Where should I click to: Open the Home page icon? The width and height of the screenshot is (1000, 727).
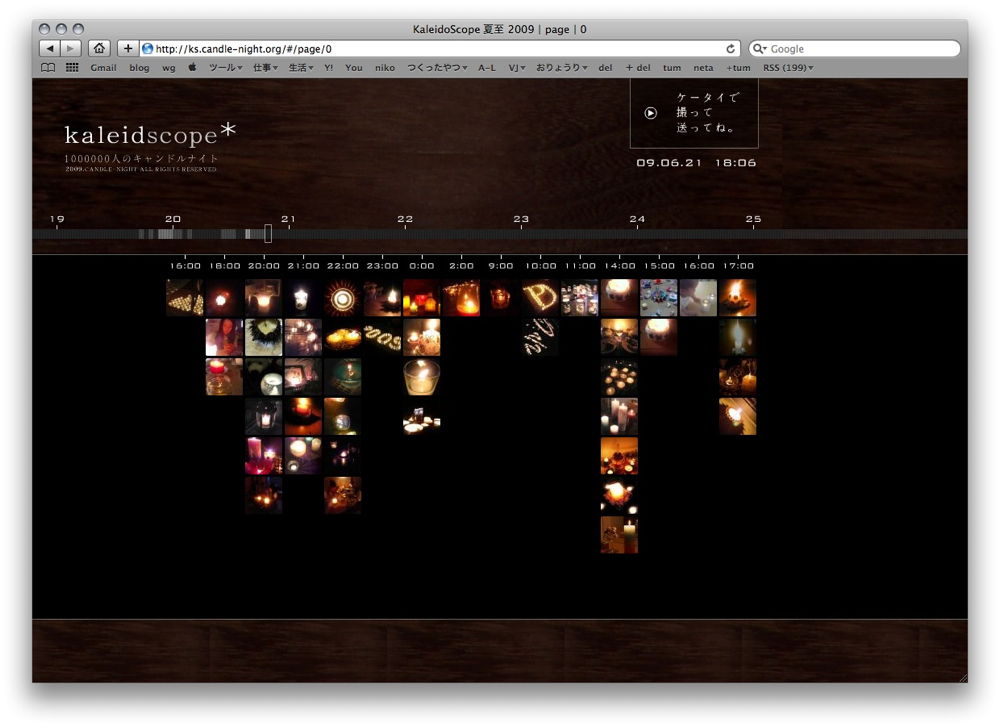coord(99,48)
